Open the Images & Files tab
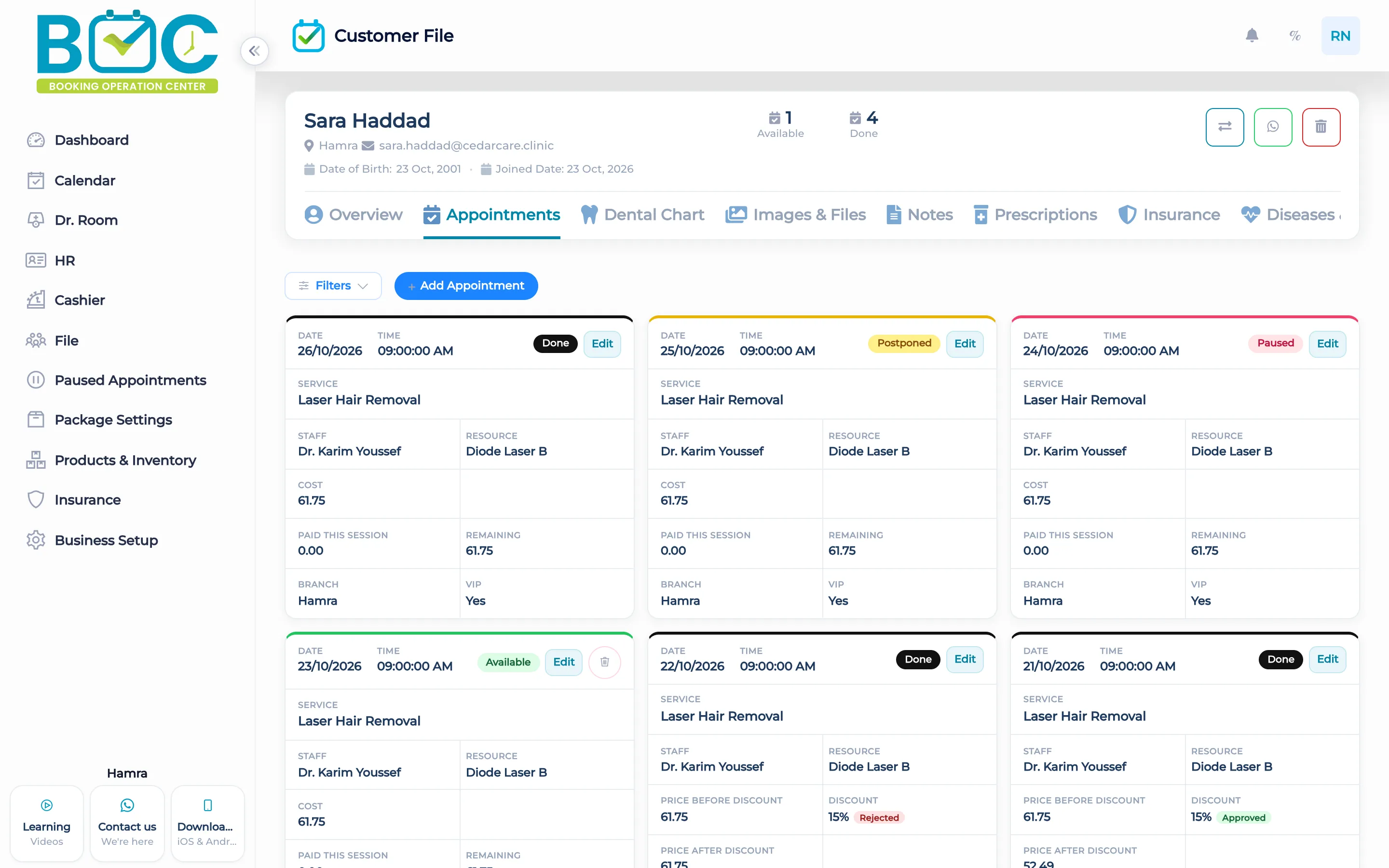The image size is (1389, 868). [795, 215]
